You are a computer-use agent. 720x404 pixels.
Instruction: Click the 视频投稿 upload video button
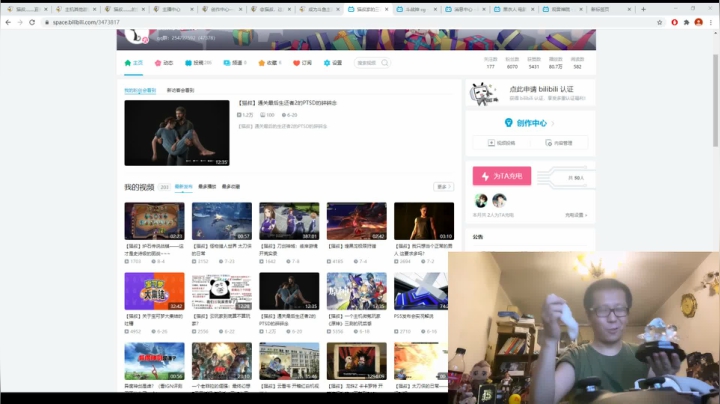(501, 143)
